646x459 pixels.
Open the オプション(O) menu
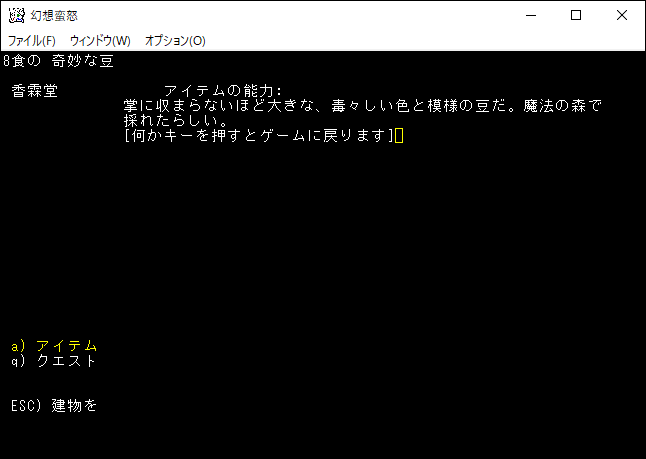[175, 41]
